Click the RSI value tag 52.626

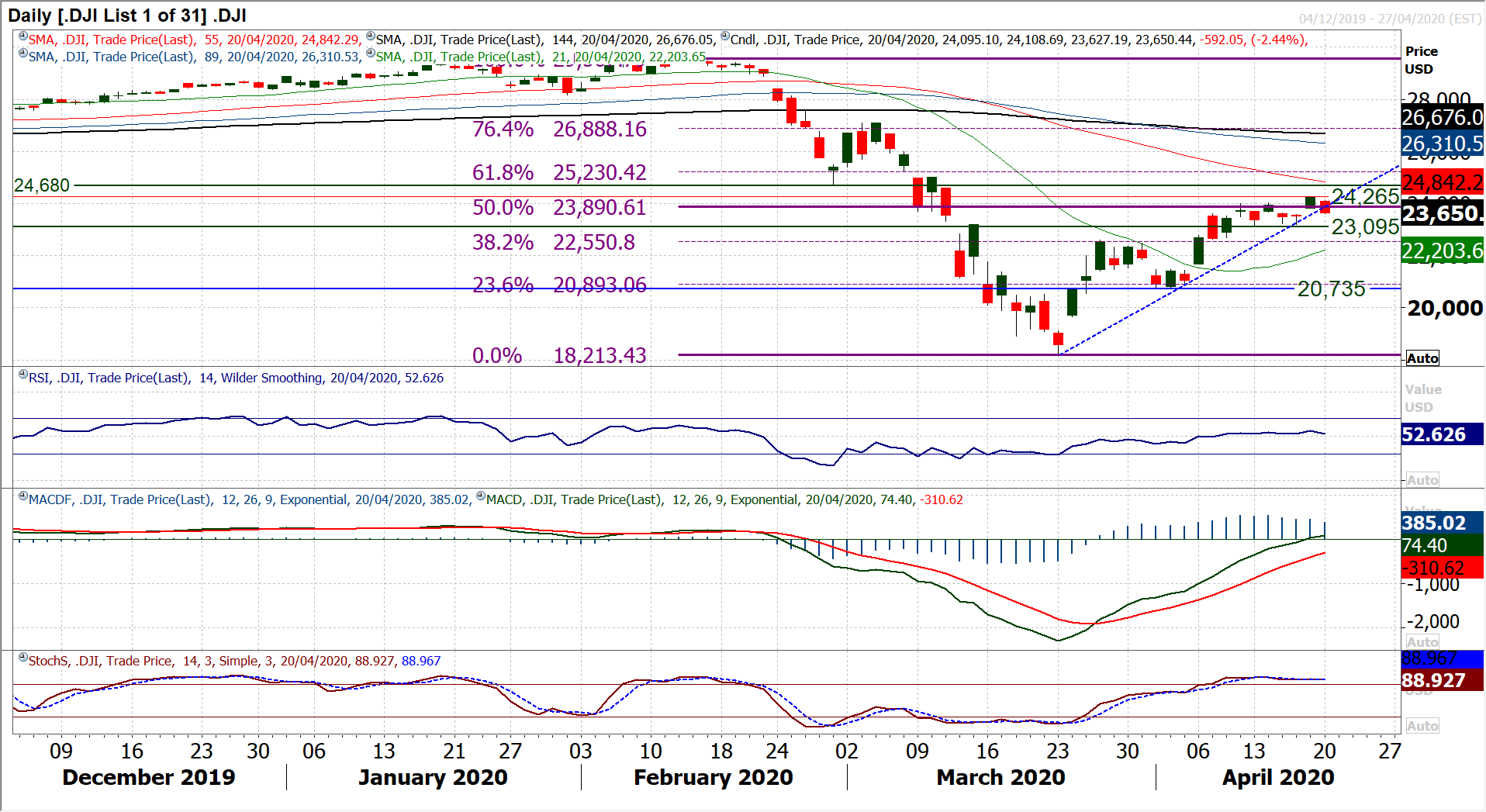pos(1443,434)
